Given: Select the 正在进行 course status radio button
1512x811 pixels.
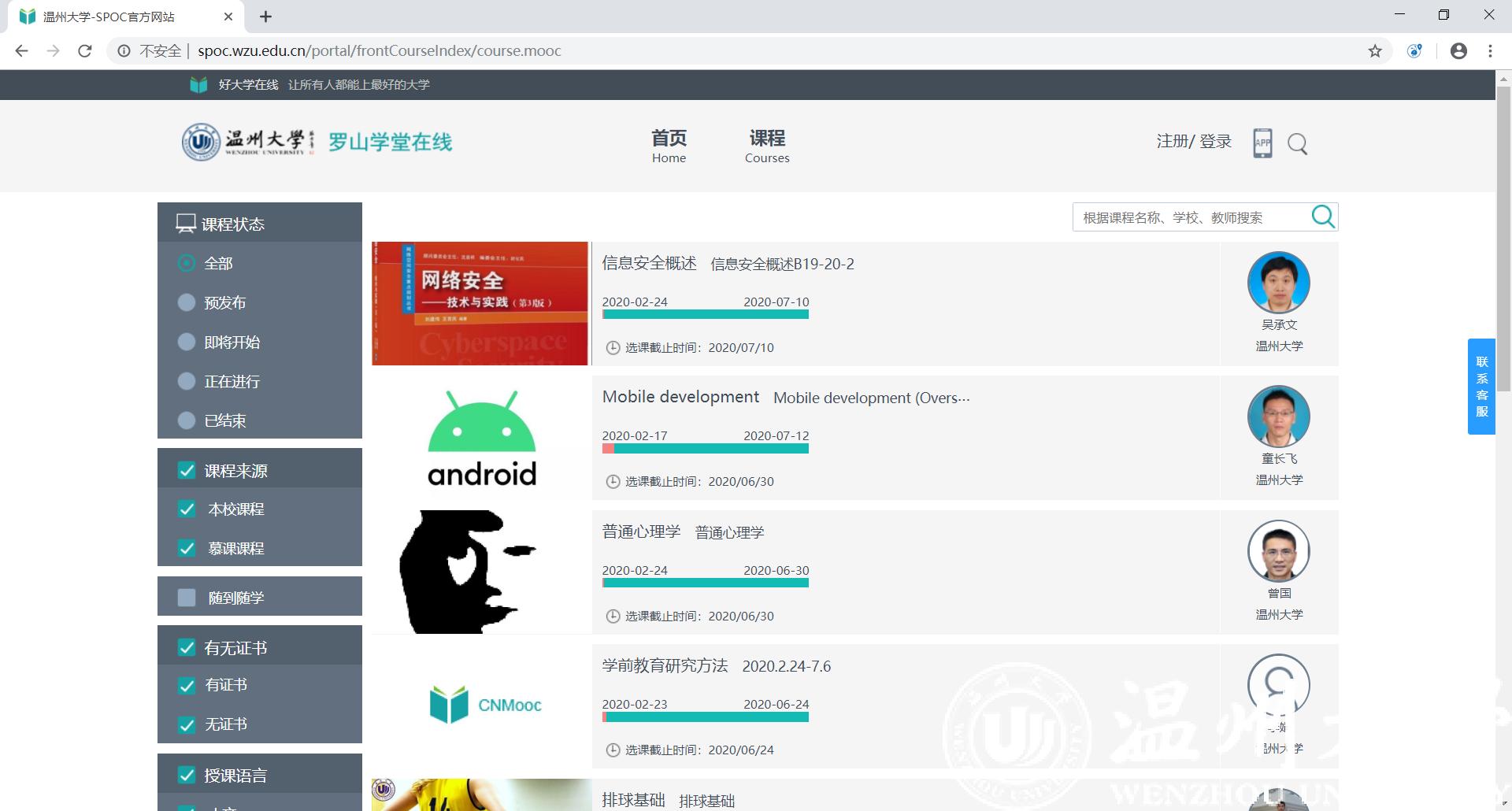Looking at the screenshot, I should [x=187, y=381].
